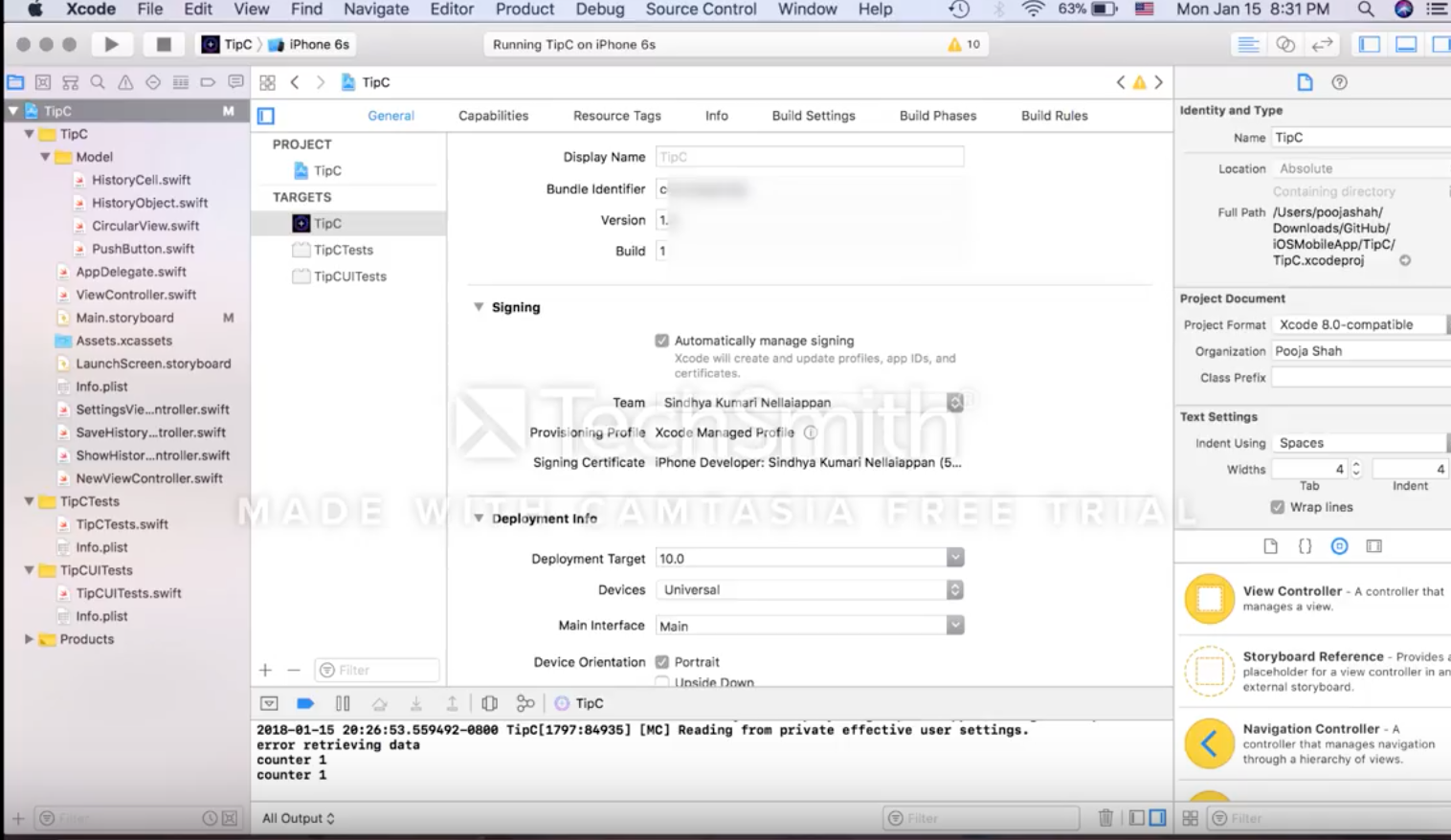This screenshot has height=840, width=1451.
Task: Toggle the project and targets list sidebar
Action: click(266, 116)
